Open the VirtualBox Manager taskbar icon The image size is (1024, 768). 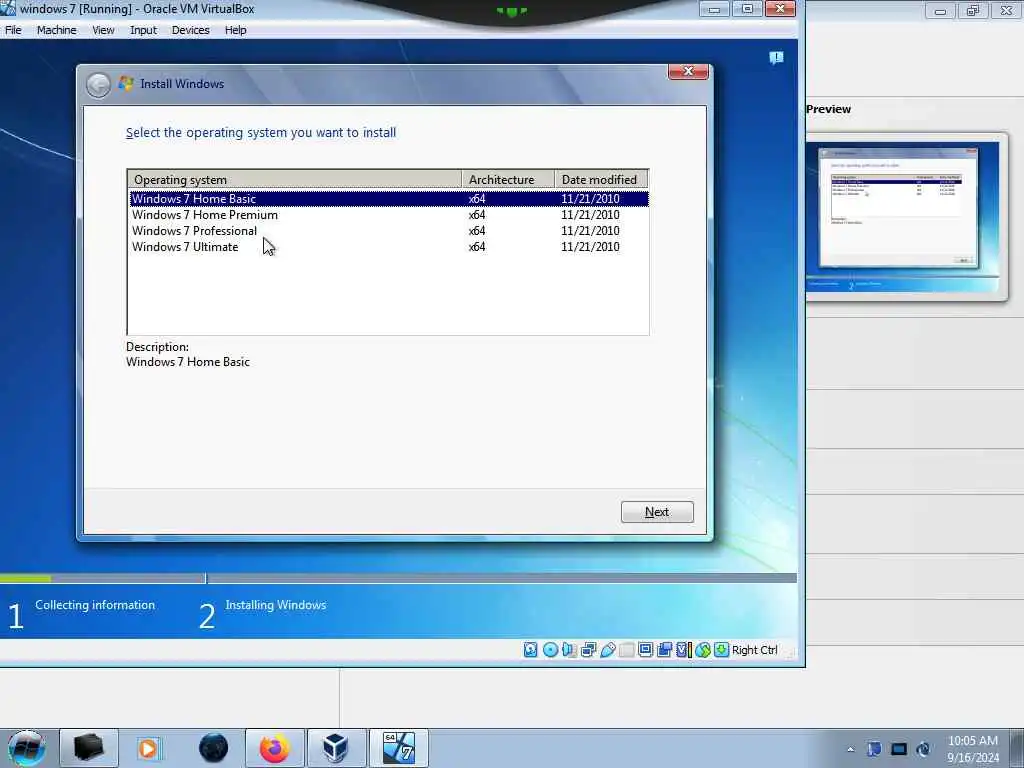tap(336, 748)
